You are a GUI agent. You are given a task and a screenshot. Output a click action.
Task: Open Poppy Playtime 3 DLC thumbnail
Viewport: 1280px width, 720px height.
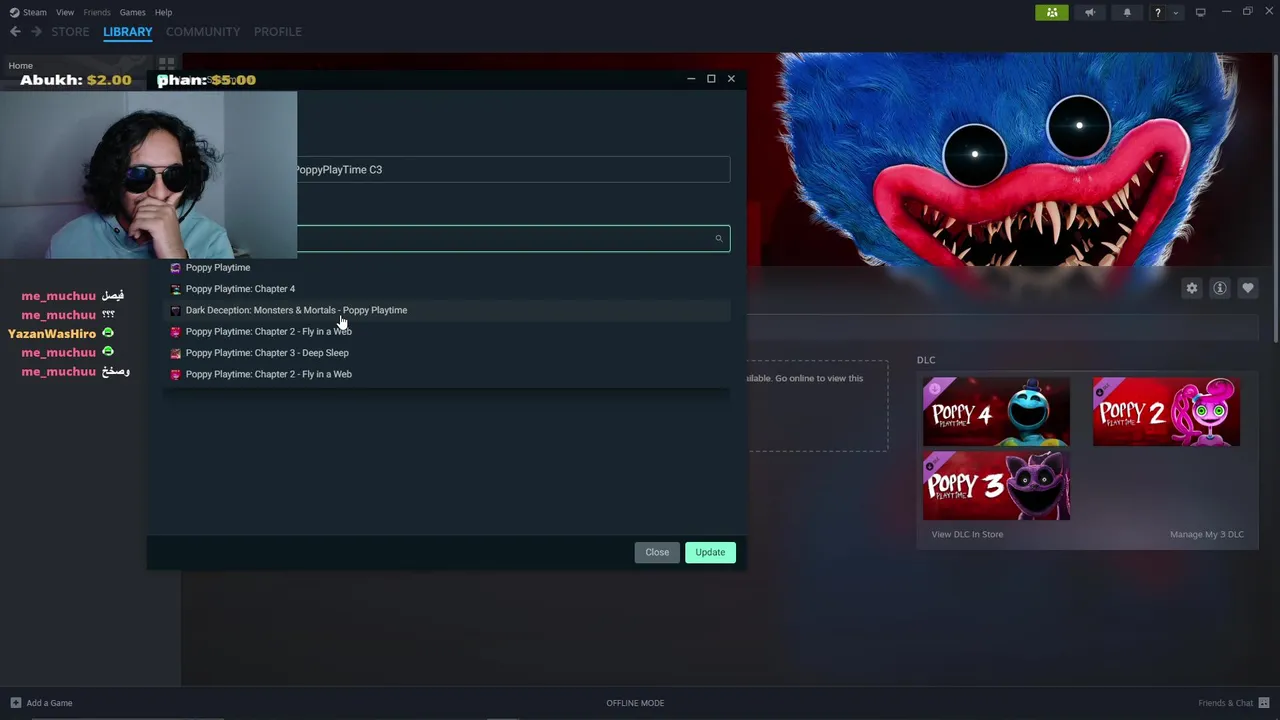coord(996,486)
